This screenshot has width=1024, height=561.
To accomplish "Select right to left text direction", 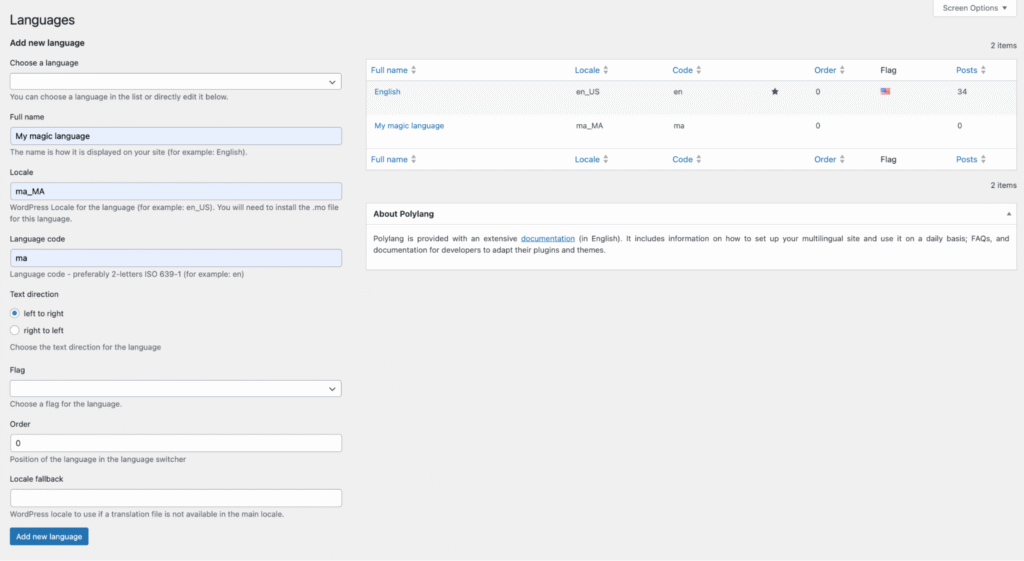I will (x=14, y=330).
